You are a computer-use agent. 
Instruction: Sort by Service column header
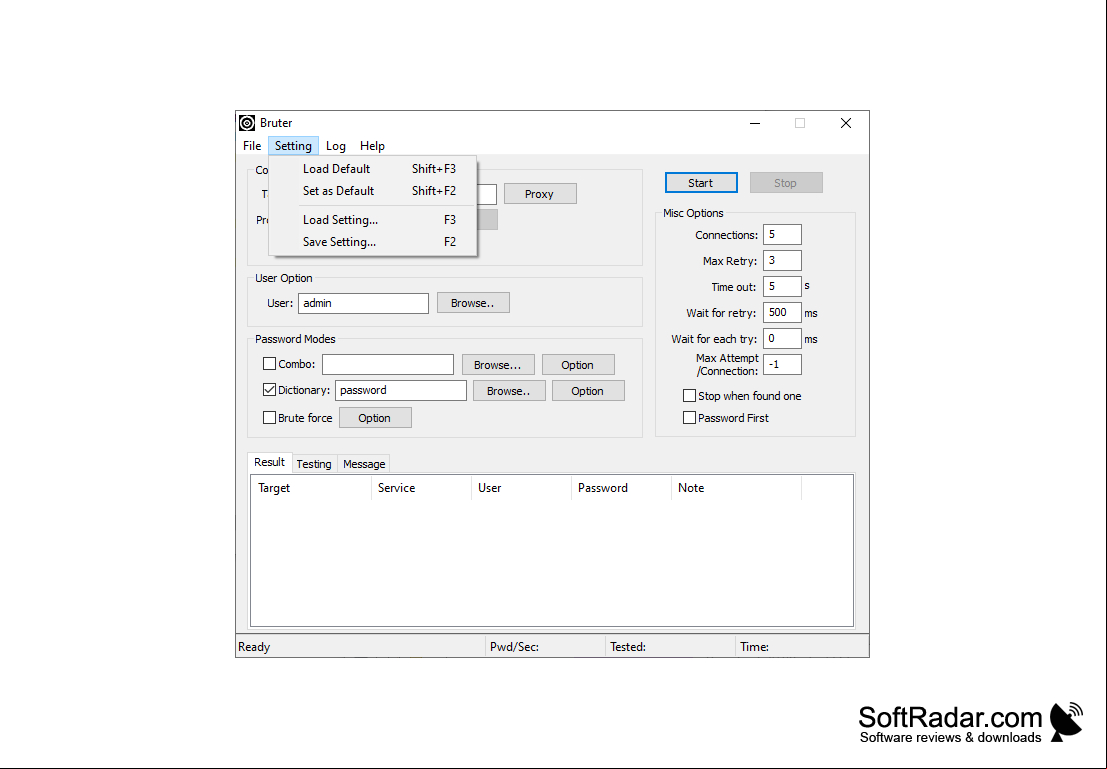(421, 488)
